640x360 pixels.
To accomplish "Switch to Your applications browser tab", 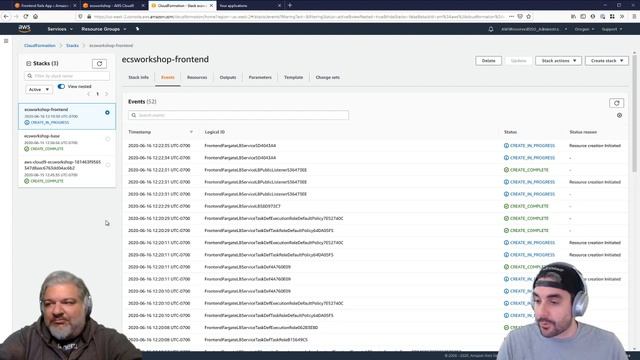I will pos(251,6).
